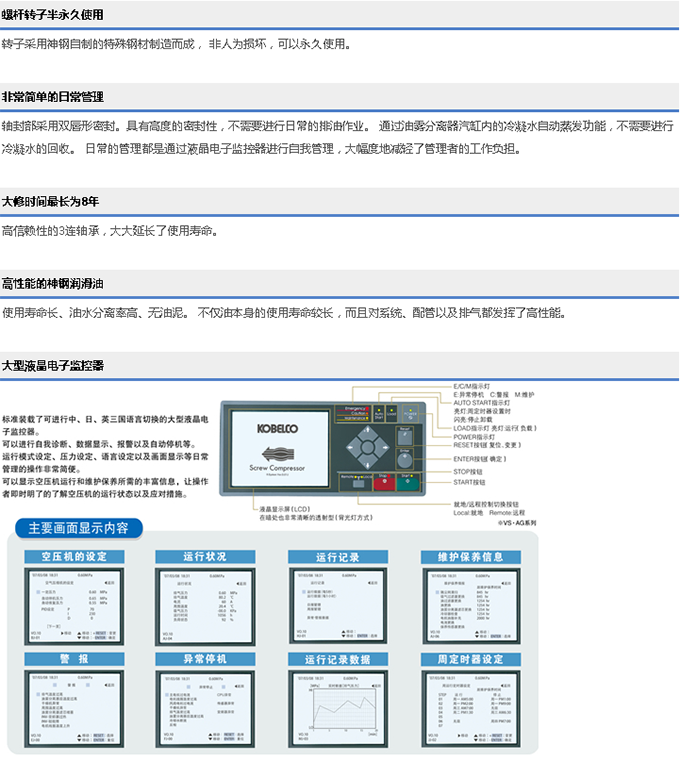Click the text Local:就地 Remote:远程
Screen dimensions: 680x779
(x=489, y=513)
